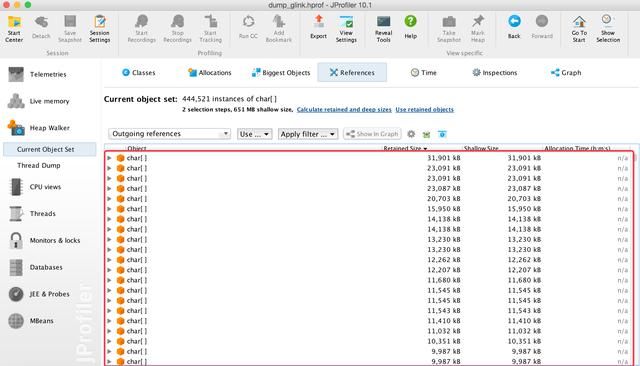
Task: Click the green icon right of the gear icon
Action: (x=427, y=134)
